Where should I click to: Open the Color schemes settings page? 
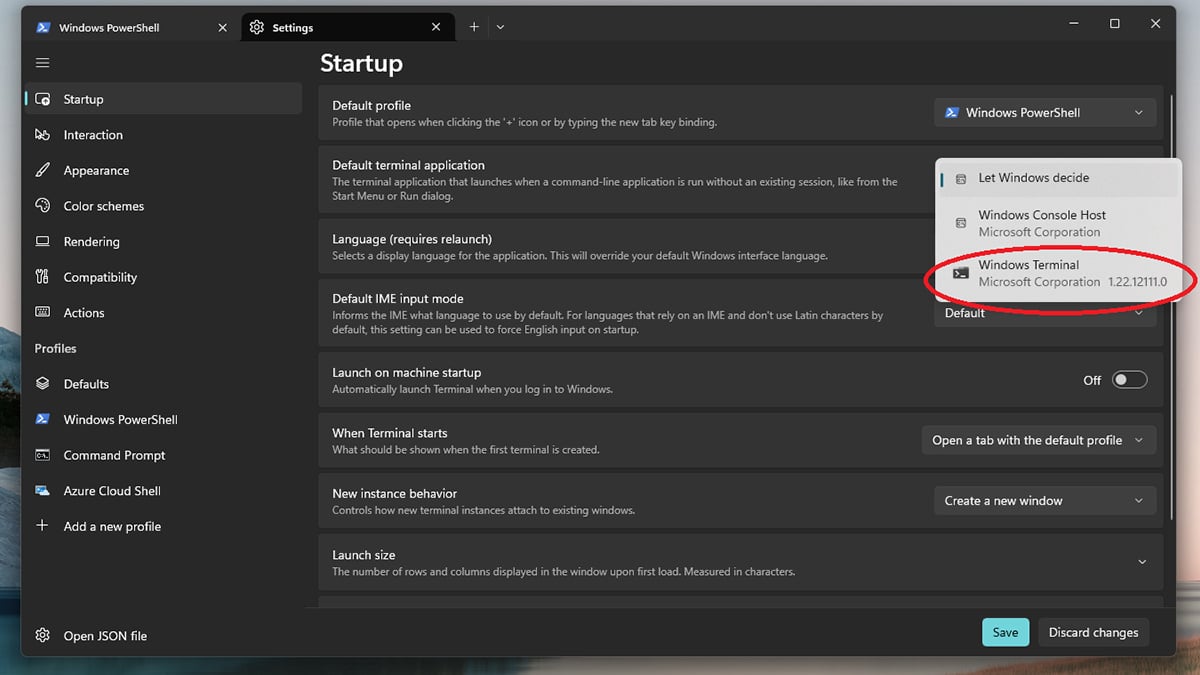pyautogui.click(x=162, y=206)
